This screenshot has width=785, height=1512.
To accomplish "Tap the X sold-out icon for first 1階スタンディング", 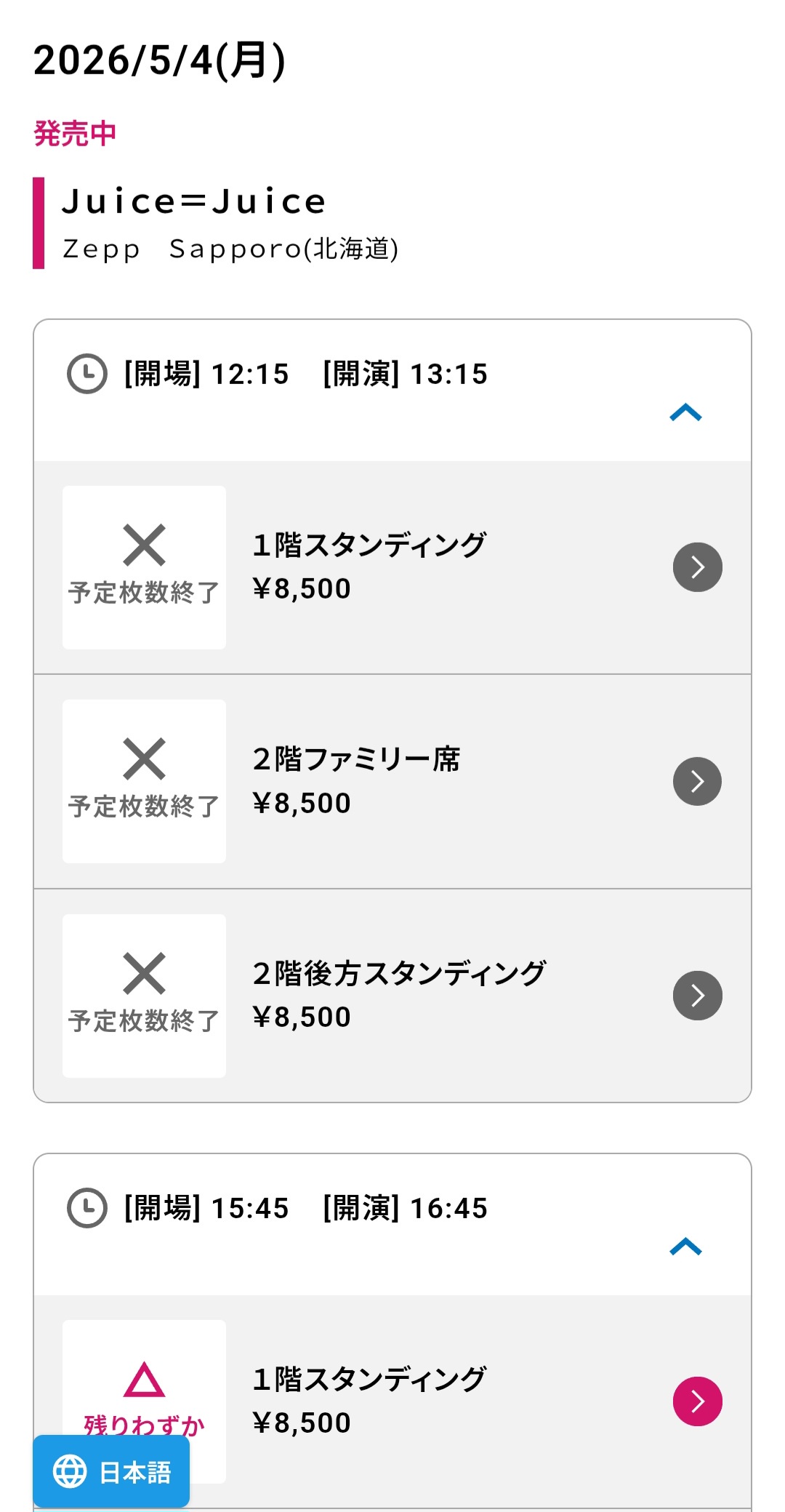I will point(144,545).
